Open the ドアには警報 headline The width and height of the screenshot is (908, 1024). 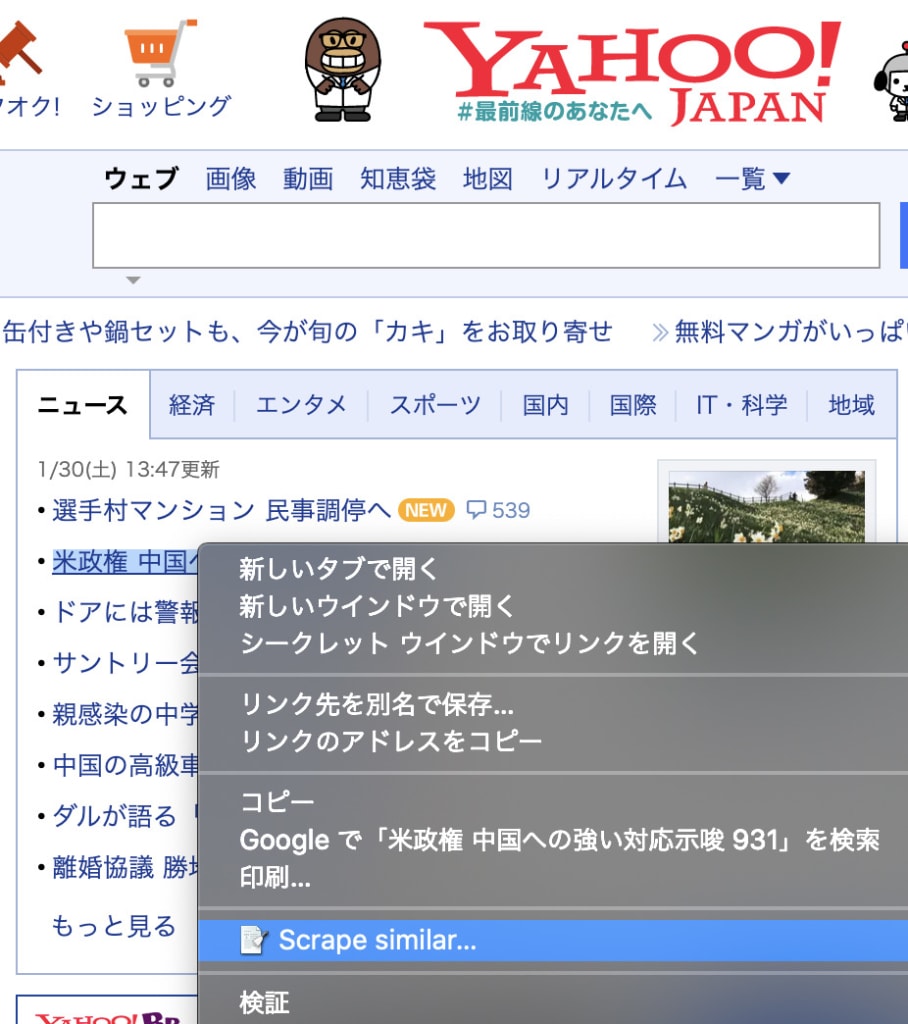[x=125, y=612]
